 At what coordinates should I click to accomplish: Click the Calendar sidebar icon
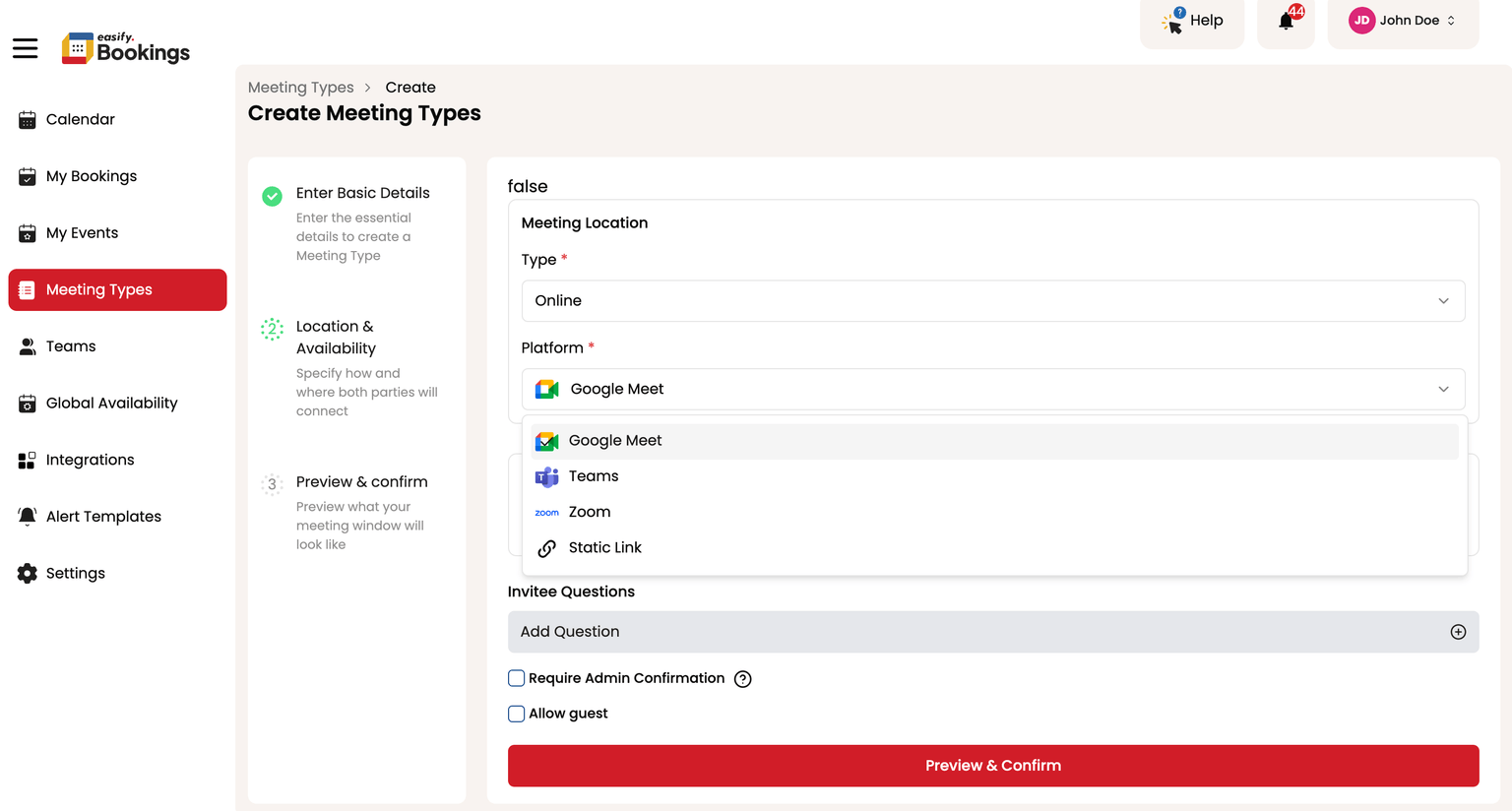click(x=28, y=120)
